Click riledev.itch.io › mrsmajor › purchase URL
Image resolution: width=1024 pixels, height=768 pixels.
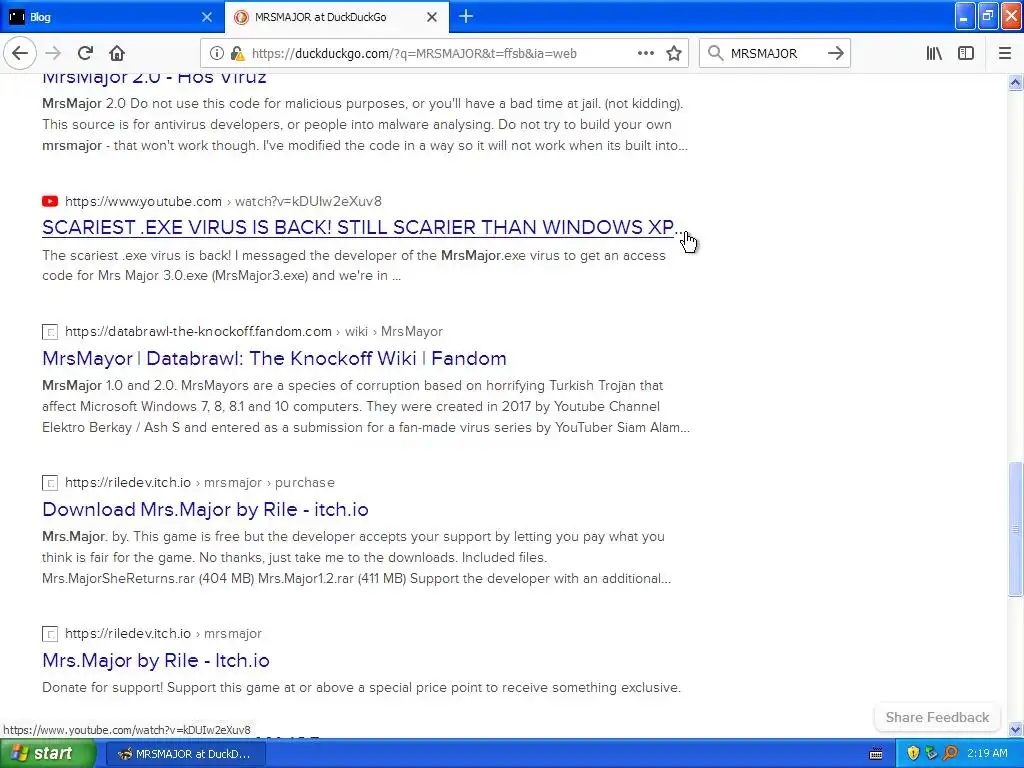click(x=200, y=483)
